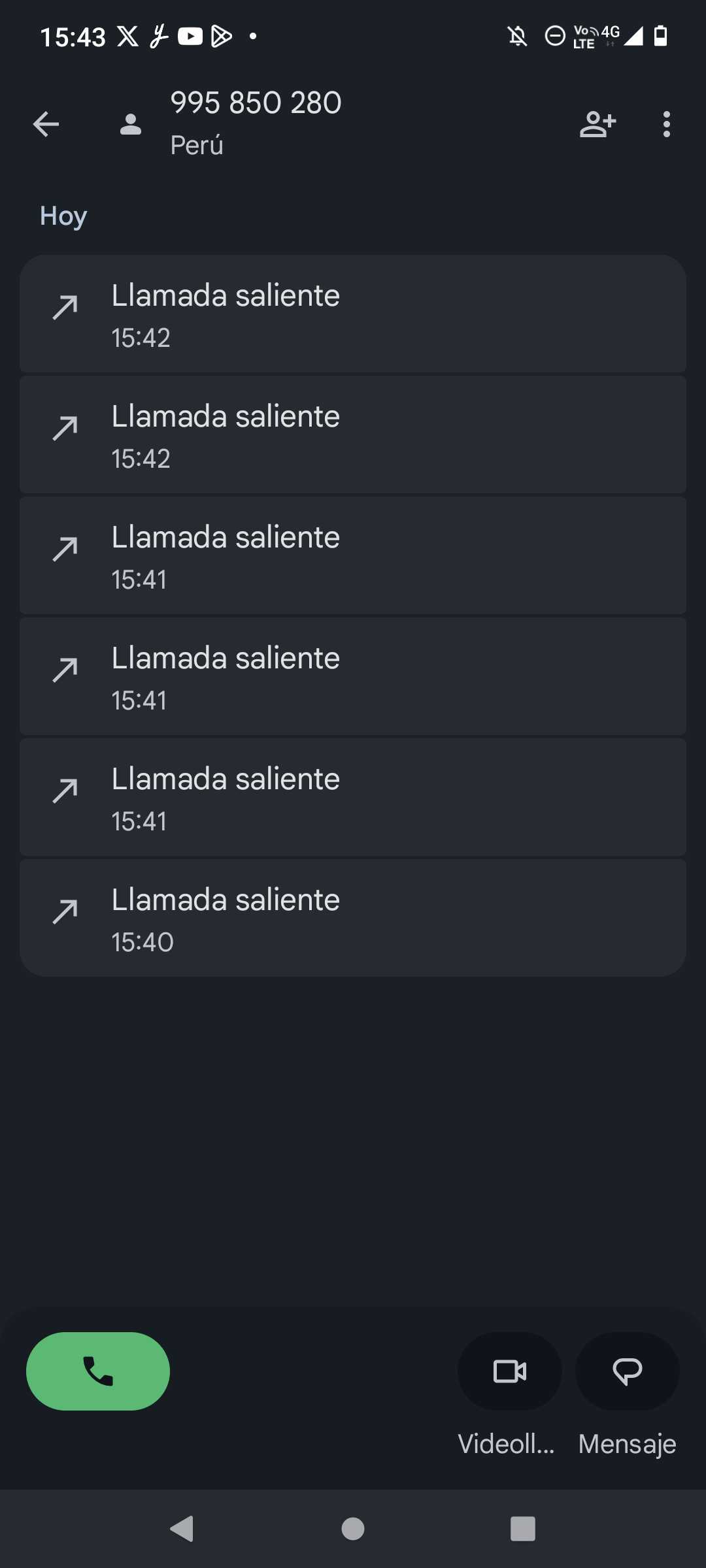Open the Mensaje message button
This screenshot has height=1568, width=706.
click(627, 1371)
